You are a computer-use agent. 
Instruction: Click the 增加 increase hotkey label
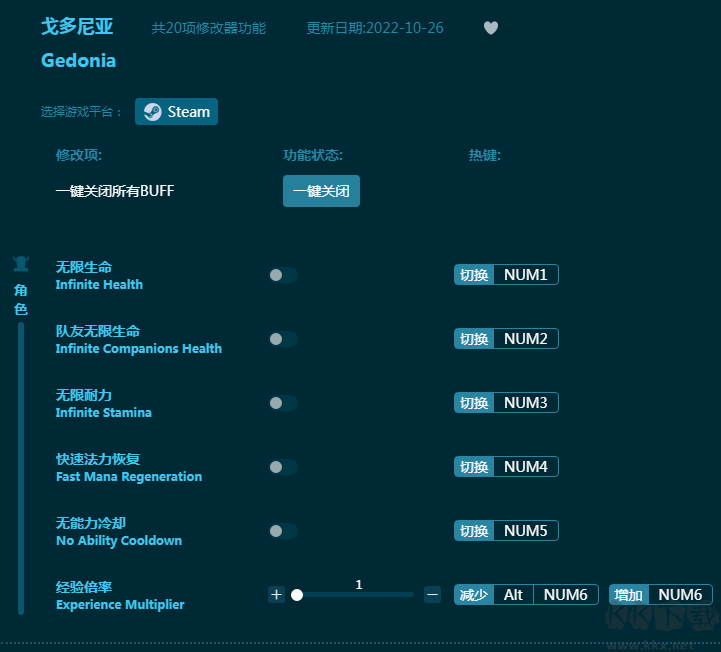[x=629, y=595]
